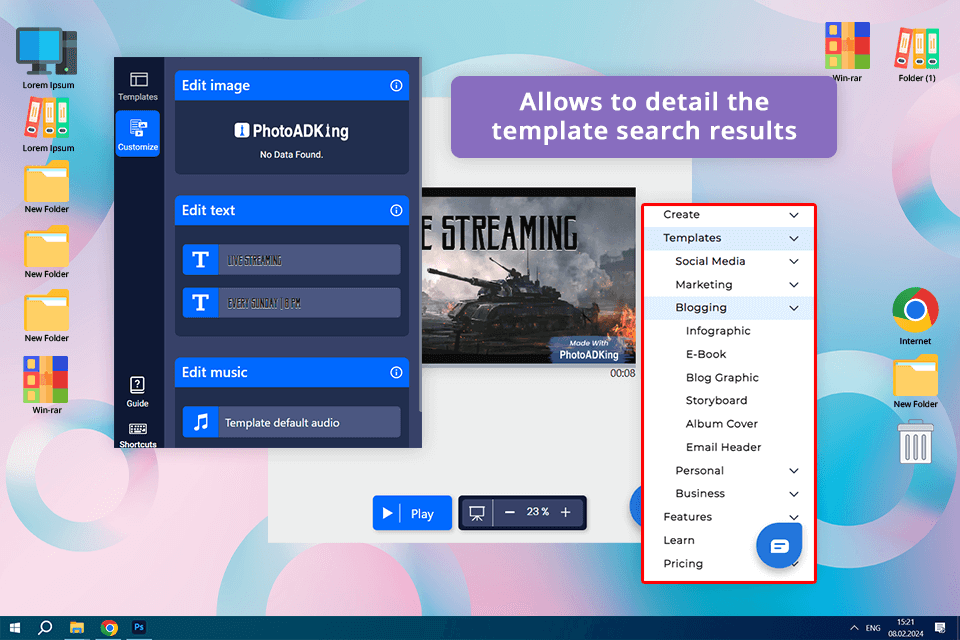960x640 pixels.
Task: Open Photoshop from the taskbar
Action: (139, 627)
